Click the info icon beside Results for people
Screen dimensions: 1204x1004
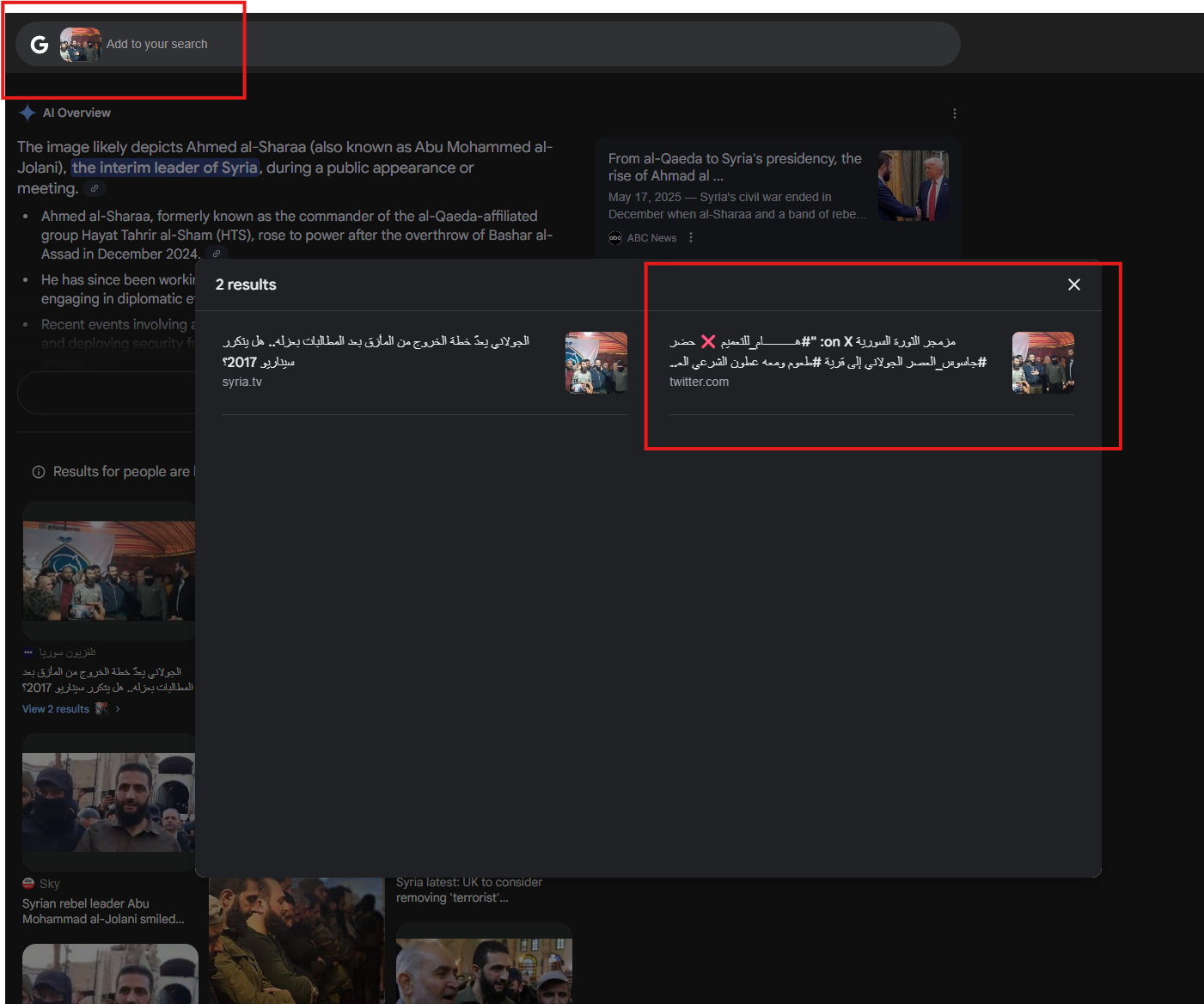(39, 472)
